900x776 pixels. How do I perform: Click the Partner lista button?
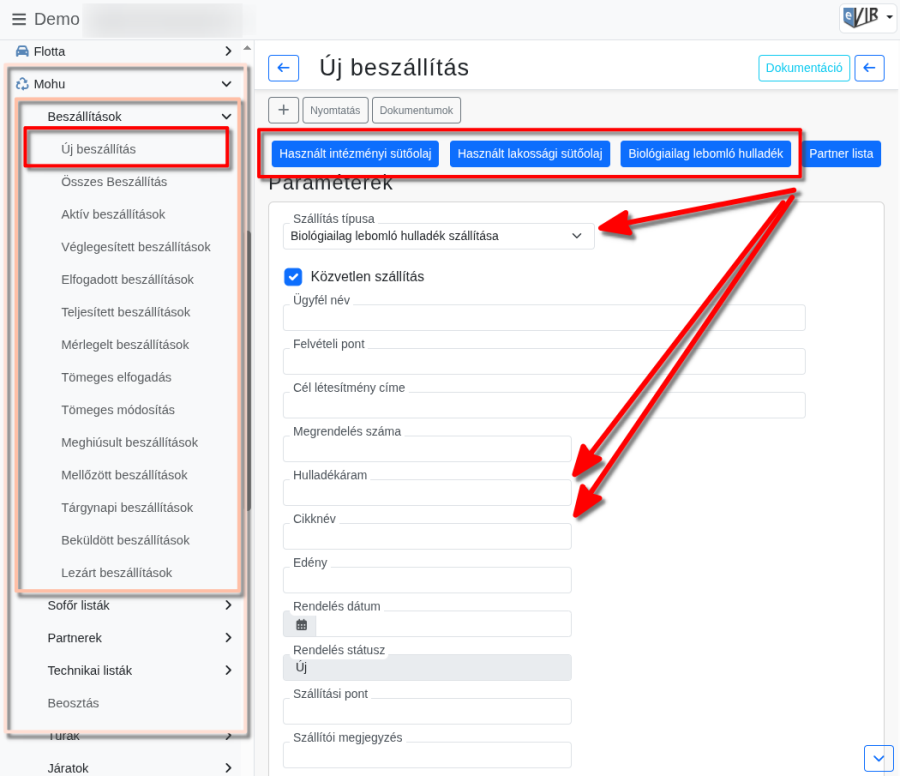(x=841, y=154)
